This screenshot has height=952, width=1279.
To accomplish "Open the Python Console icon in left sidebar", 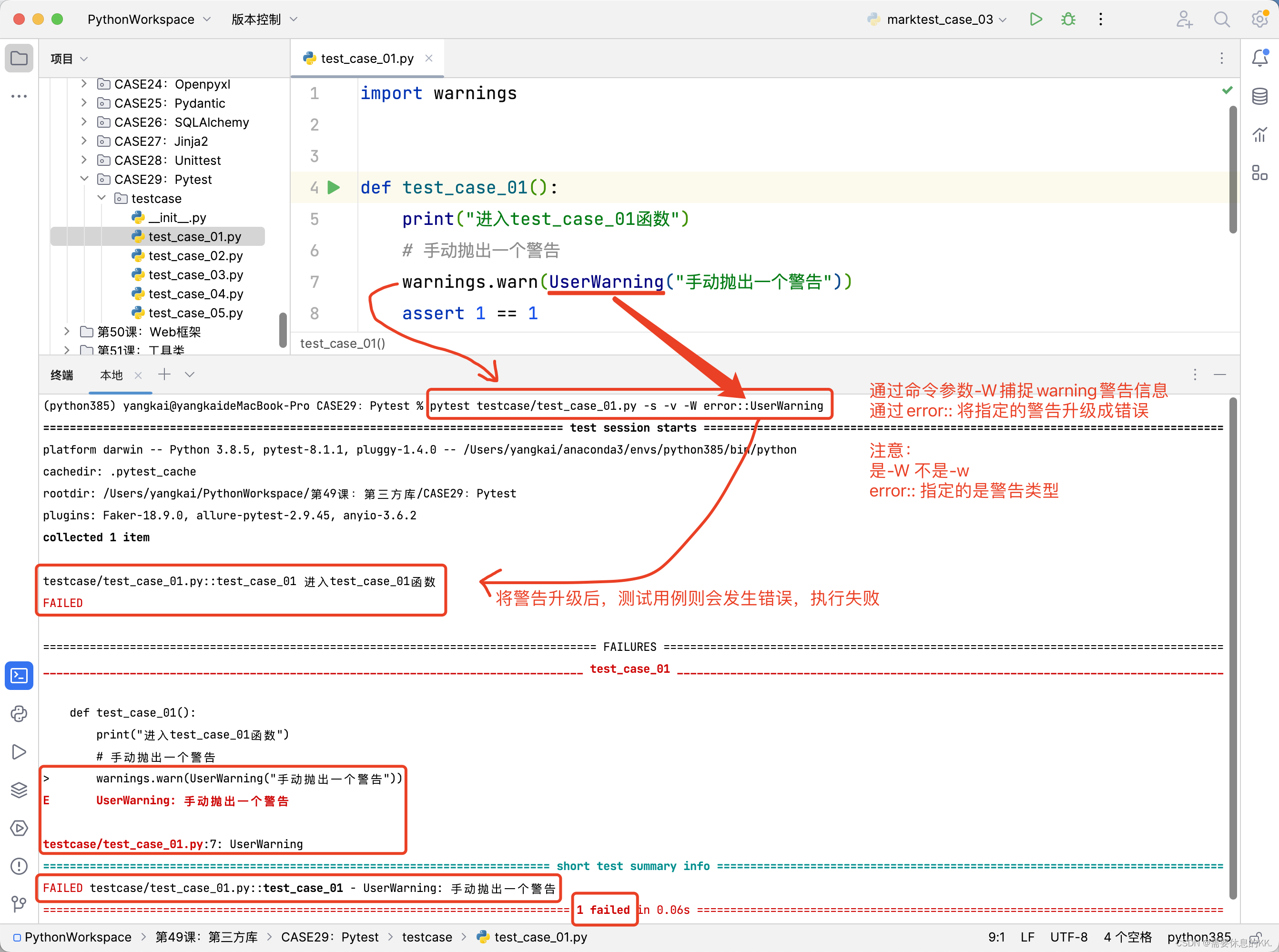I will tap(19, 714).
